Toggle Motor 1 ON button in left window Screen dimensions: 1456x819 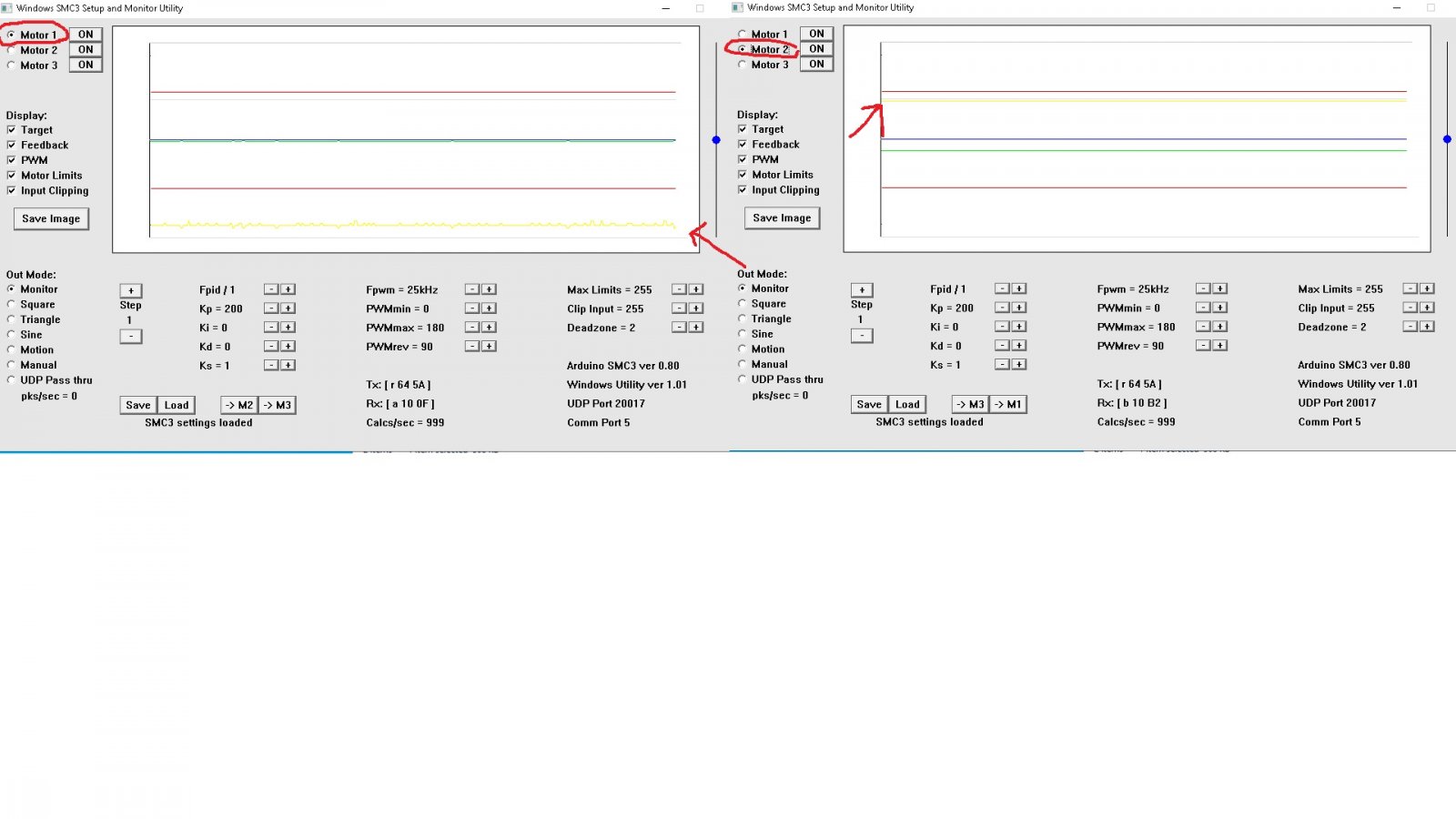pos(86,35)
